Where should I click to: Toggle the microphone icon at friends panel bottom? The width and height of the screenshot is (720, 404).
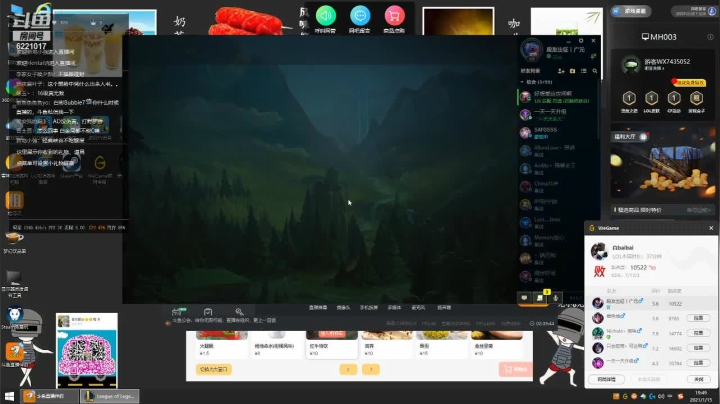point(556,298)
